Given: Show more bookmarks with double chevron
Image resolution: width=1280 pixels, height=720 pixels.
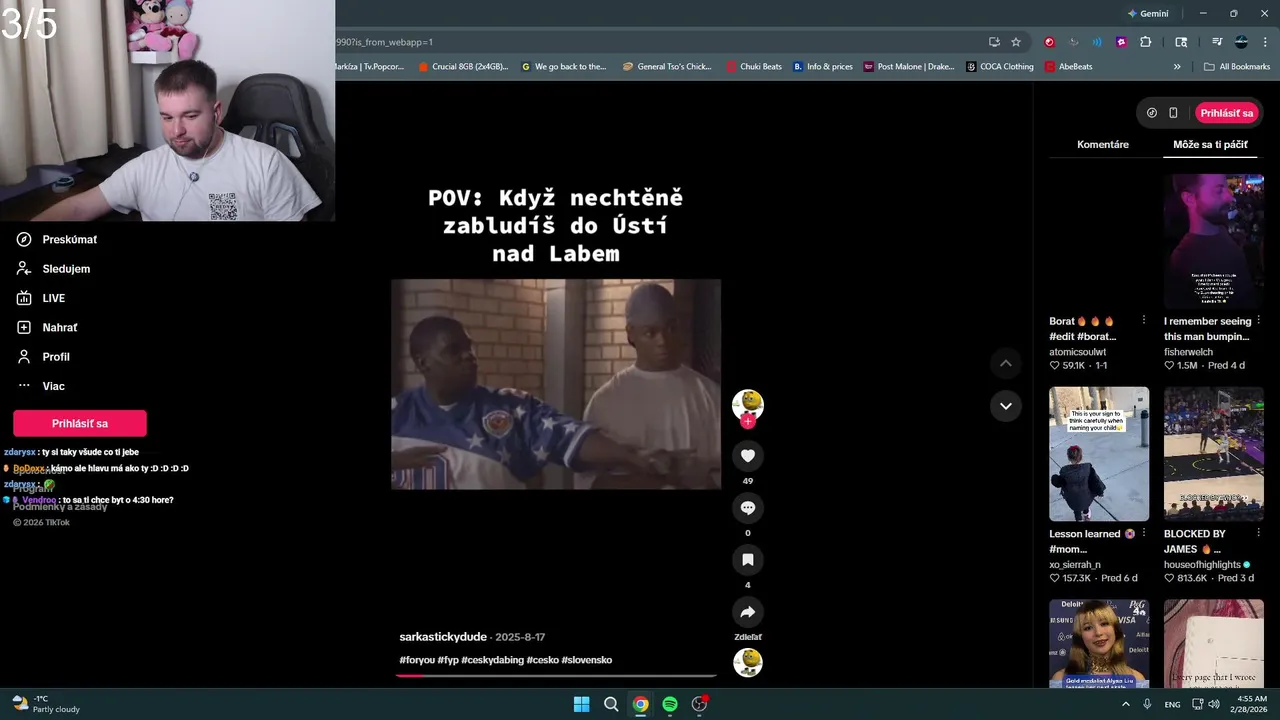Looking at the screenshot, I should [x=1177, y=67].
